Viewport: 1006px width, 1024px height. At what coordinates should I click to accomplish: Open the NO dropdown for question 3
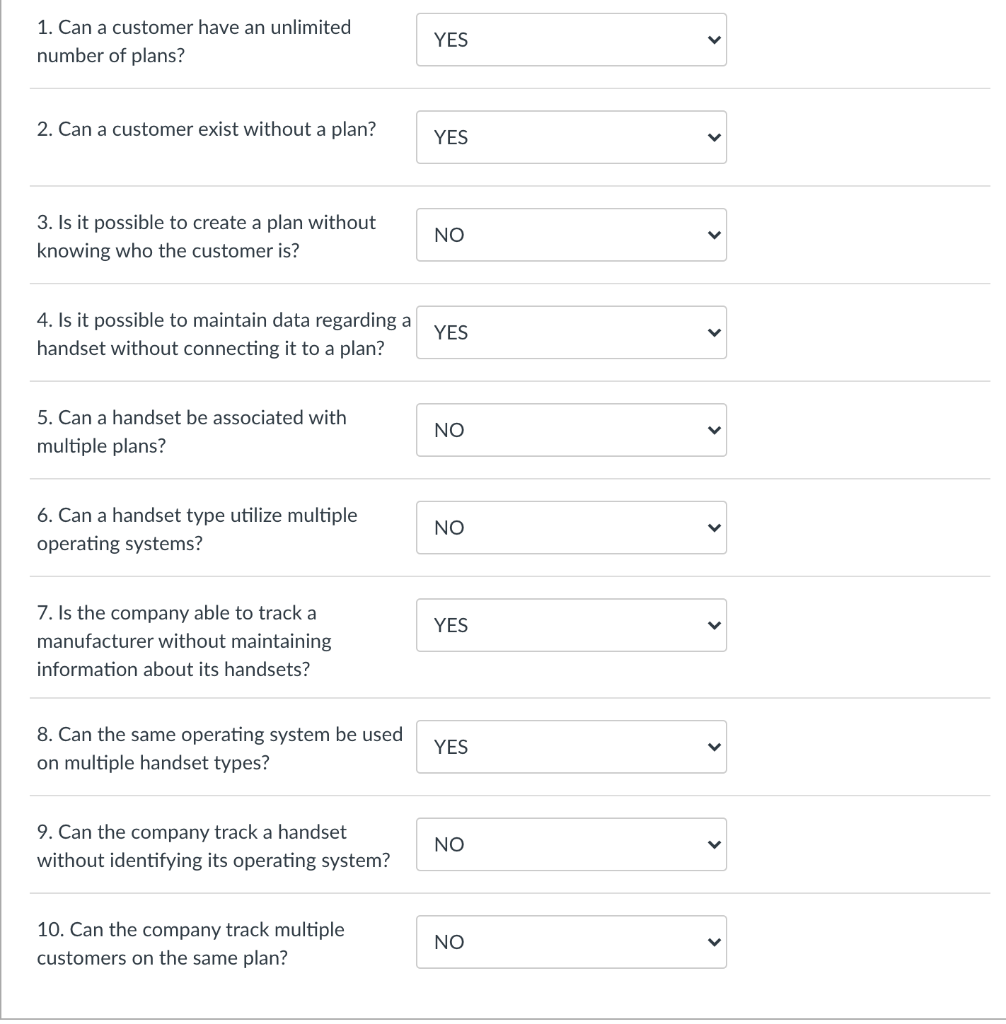[571, 235]
